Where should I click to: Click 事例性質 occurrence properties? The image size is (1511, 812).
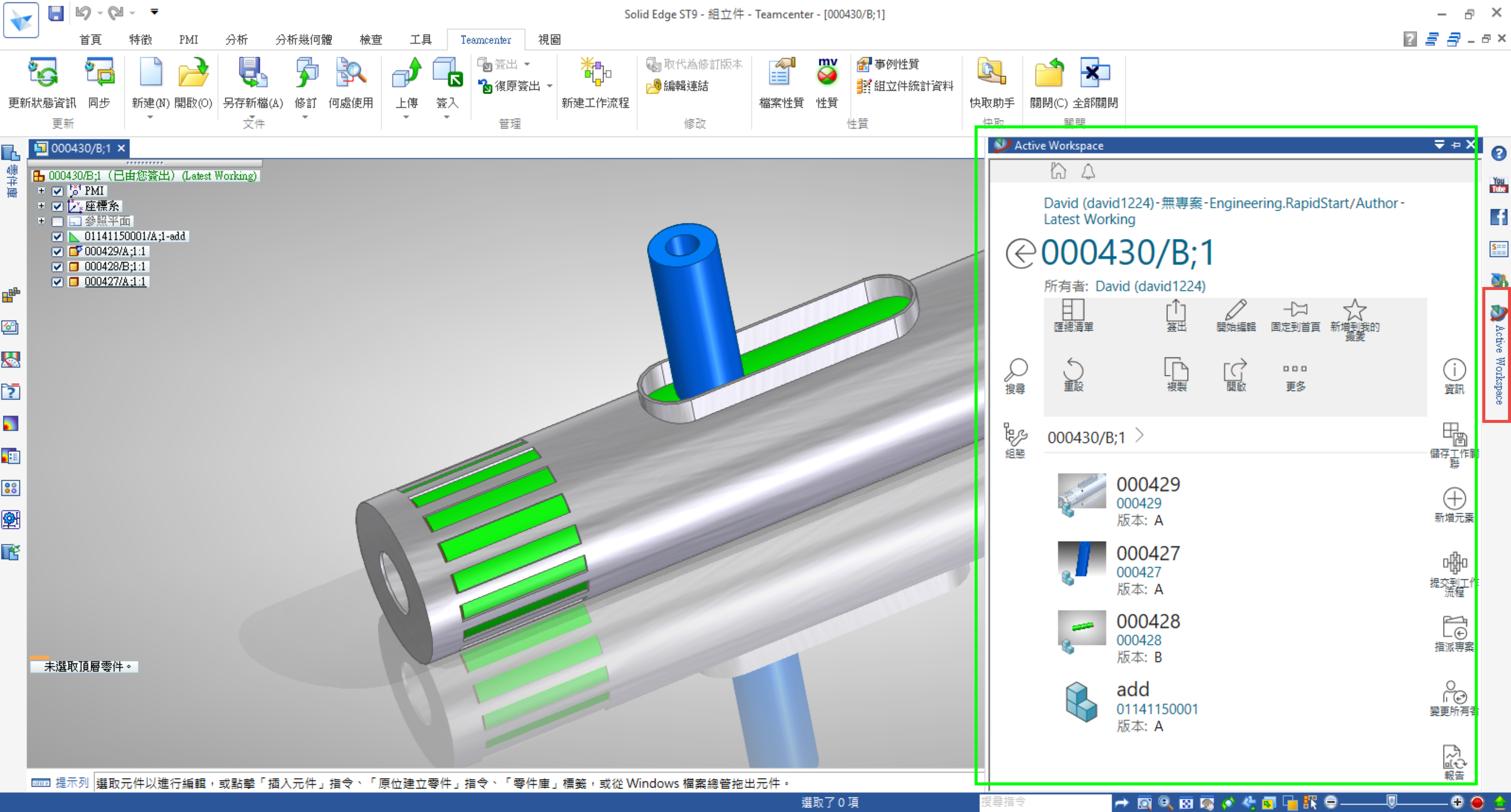(x=888, y=64)
